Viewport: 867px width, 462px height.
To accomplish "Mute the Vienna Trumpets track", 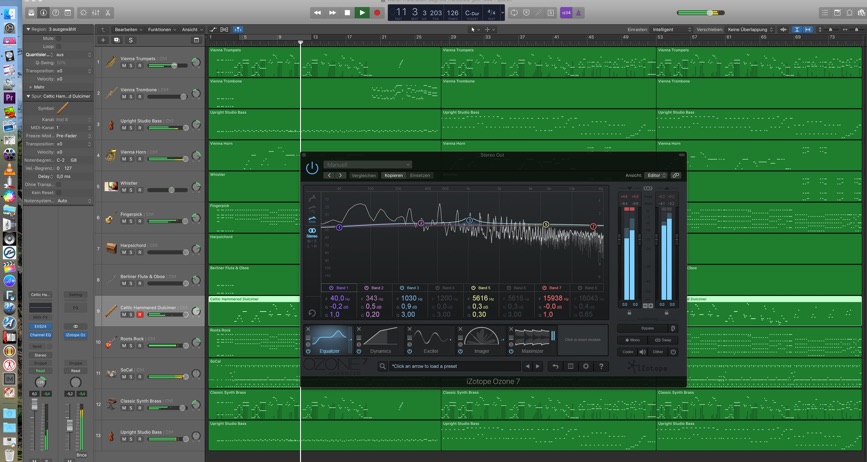I will tap(124, 65).
